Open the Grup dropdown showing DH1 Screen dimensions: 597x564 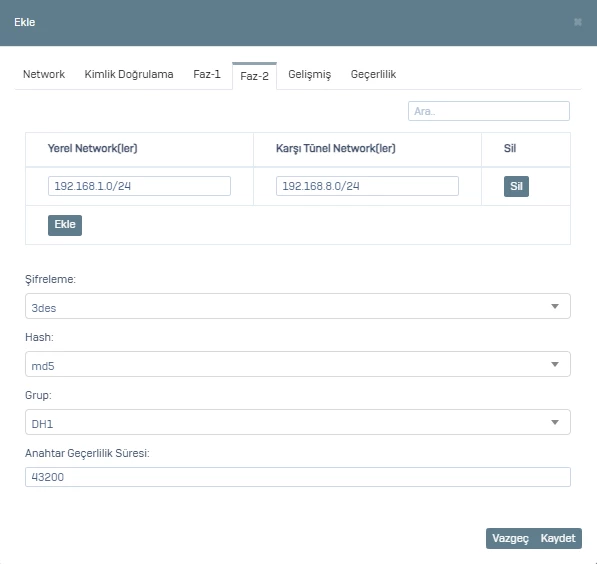pos(298,422)
